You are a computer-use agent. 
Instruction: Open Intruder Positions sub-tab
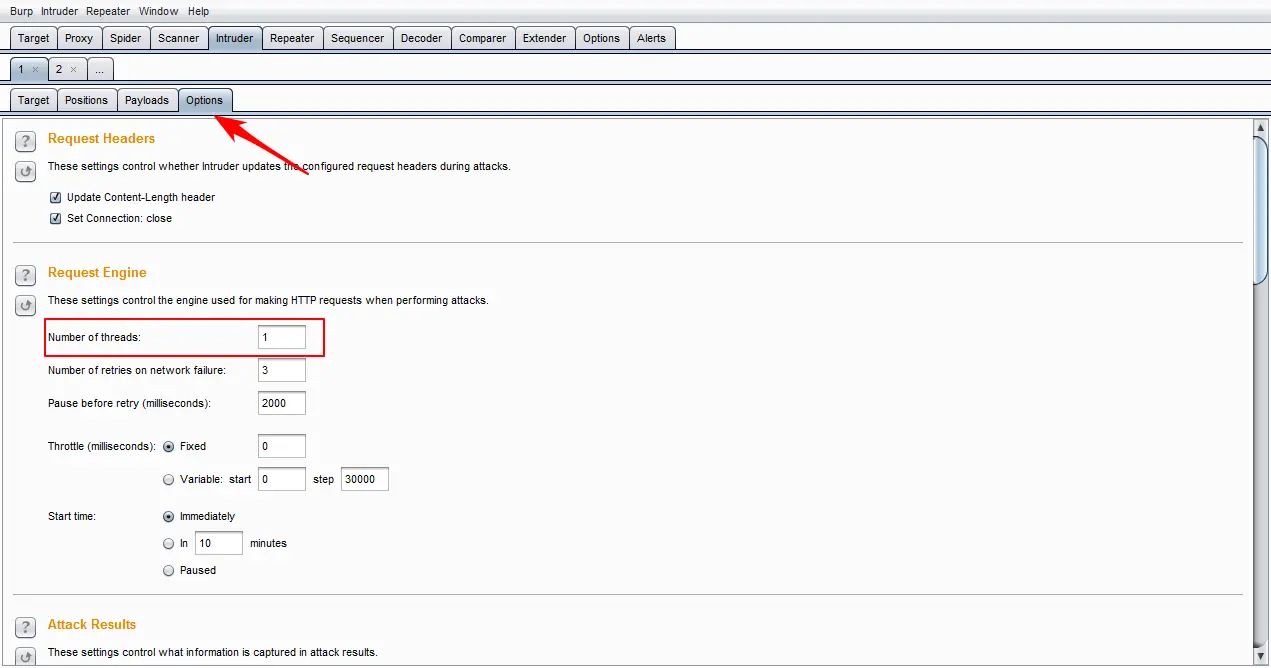pyautogui.click(x=86, y=100)
